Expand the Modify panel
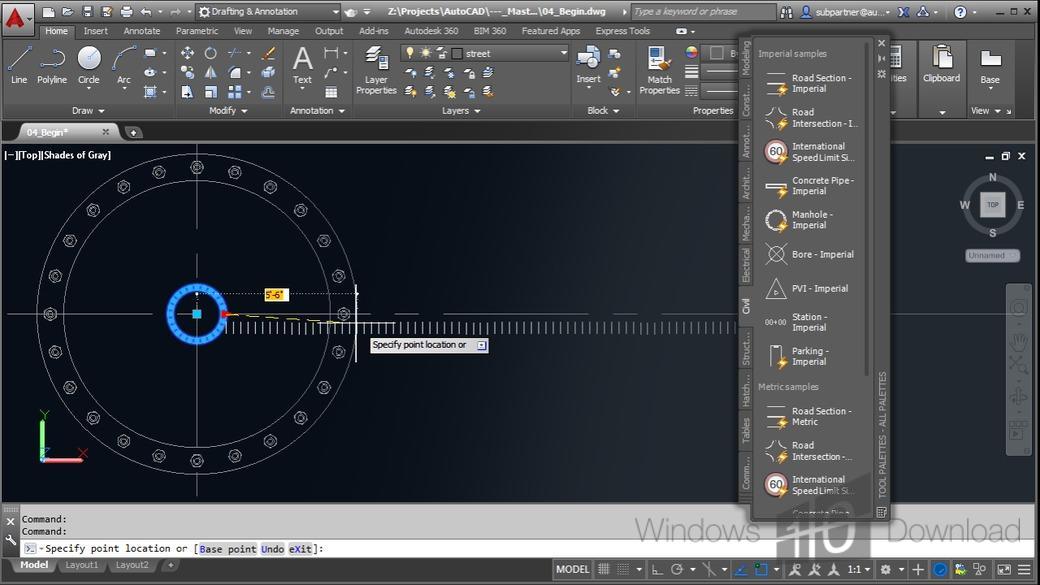This screenshot has width=1040, height=585. pos(228,111)
